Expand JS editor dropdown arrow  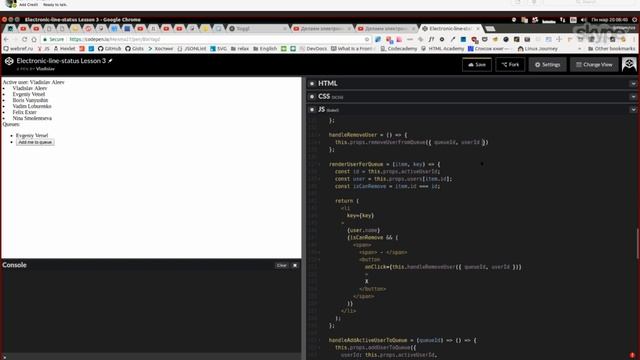pyautogui.click(x=633, y=110)
